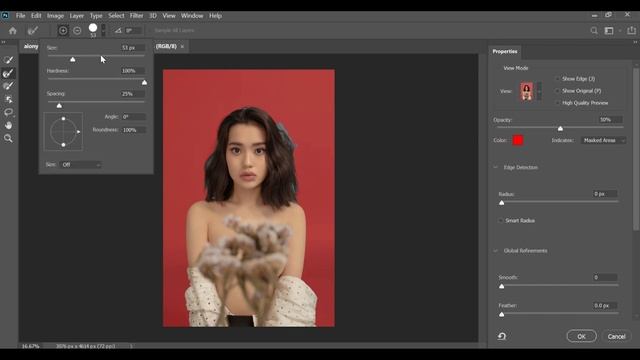Open the brush options dropdown arrow beside preview

pyautogui.click(x=103, y=30)
